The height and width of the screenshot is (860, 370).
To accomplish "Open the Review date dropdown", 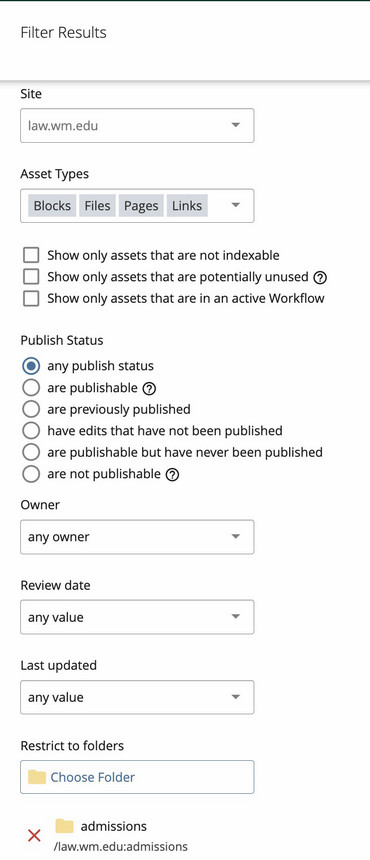I will pyautogui.click(x=137, y=617).
